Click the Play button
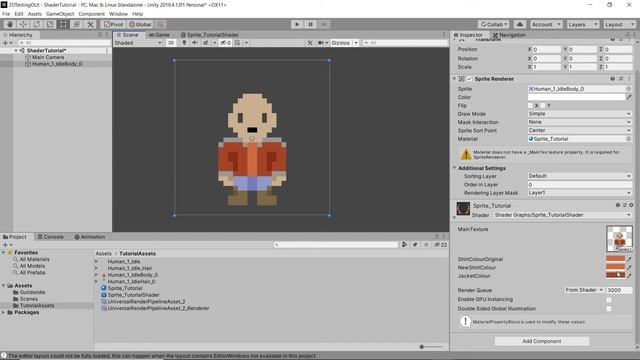This screenshot has height=360, width=640. 297,24
